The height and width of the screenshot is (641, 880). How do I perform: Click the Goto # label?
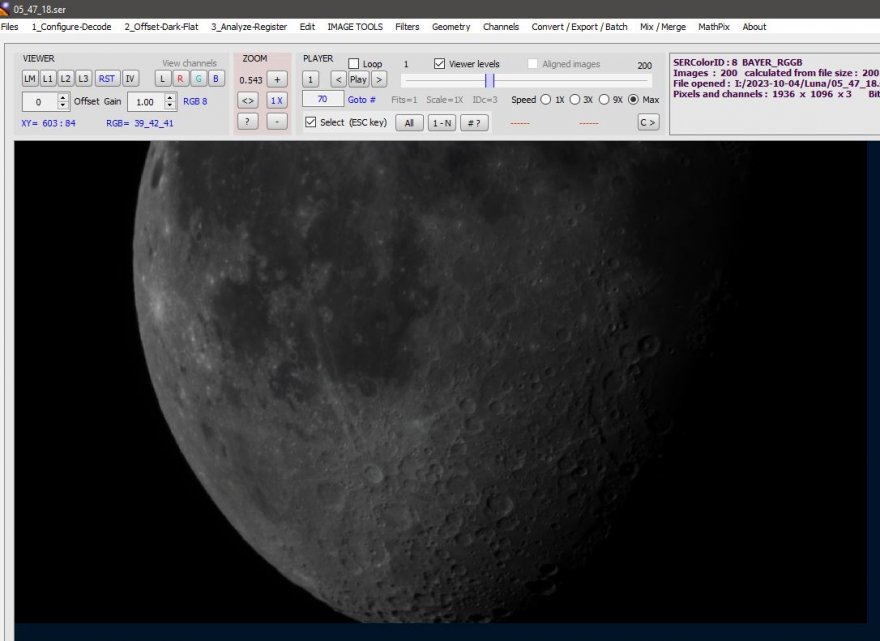tap(361, 99)
